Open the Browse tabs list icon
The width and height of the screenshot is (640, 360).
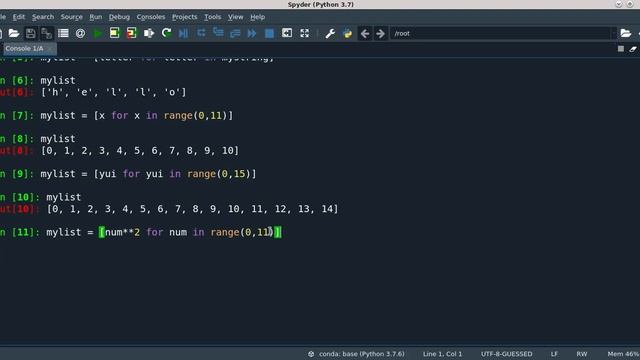tap(63, 33)
